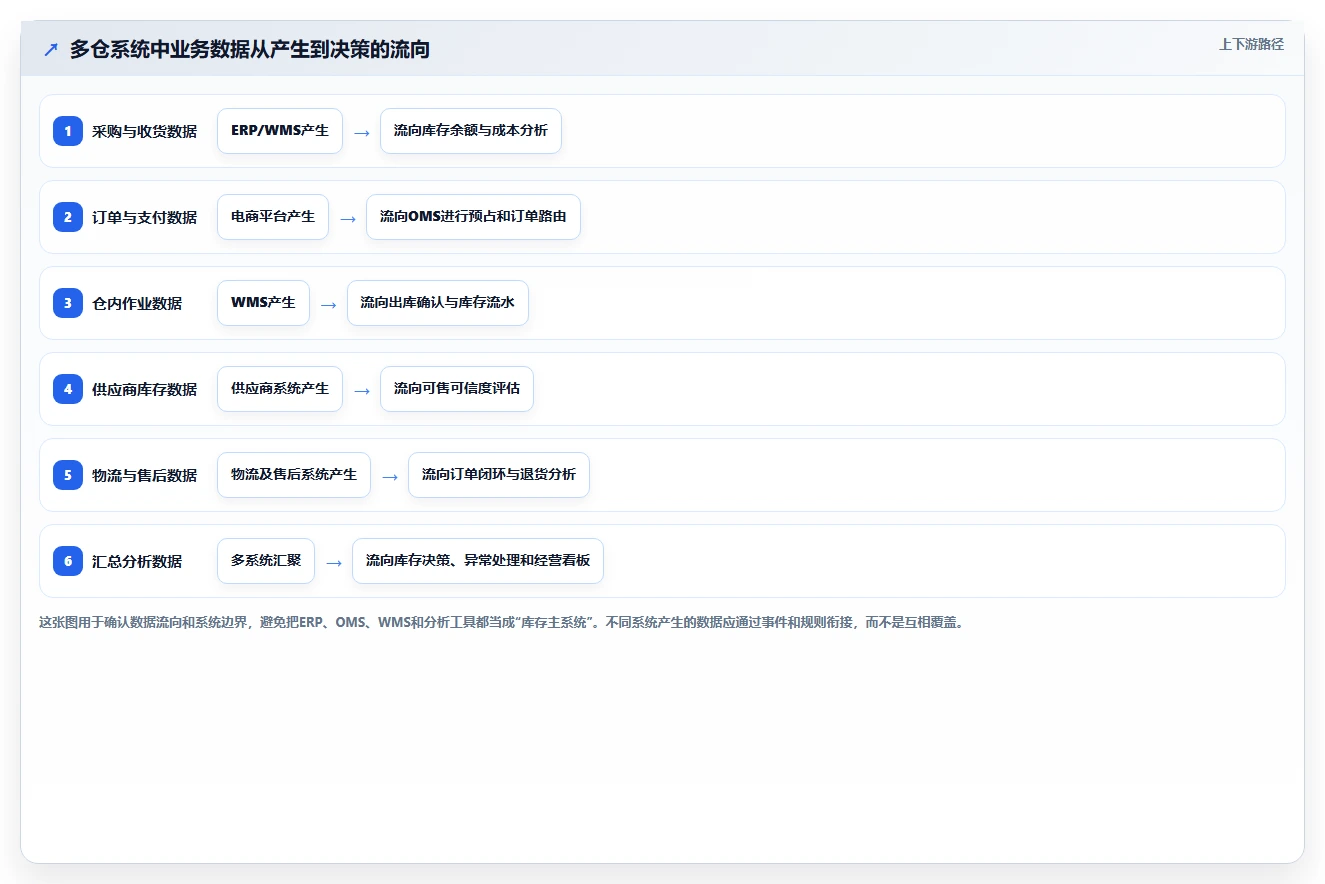1325x884 pixels.
Task: Click the 流向库存余额与成本分析 chip
Action: click(x=471, y=131)
